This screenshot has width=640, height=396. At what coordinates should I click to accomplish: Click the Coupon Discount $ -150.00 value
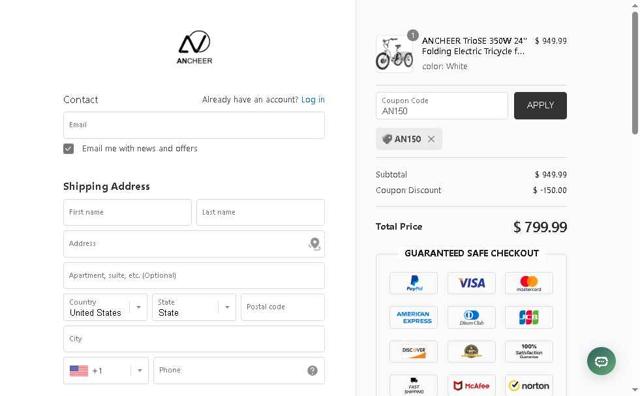[550, 190]
